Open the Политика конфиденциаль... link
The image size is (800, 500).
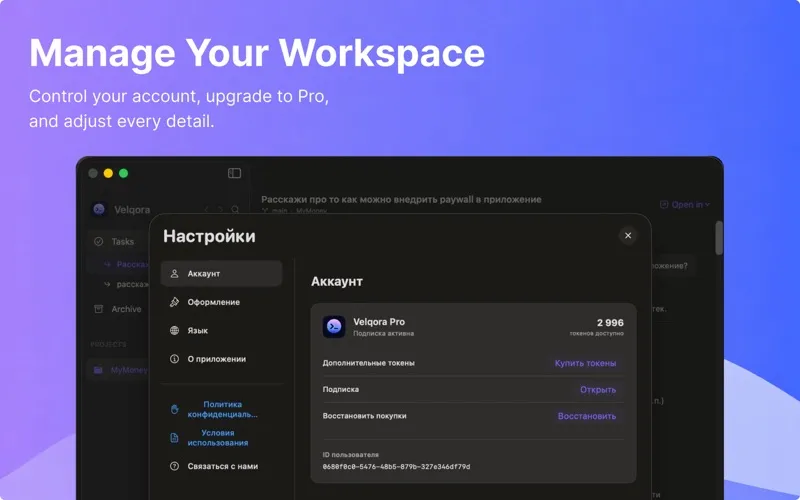click(x=222, y=409)
